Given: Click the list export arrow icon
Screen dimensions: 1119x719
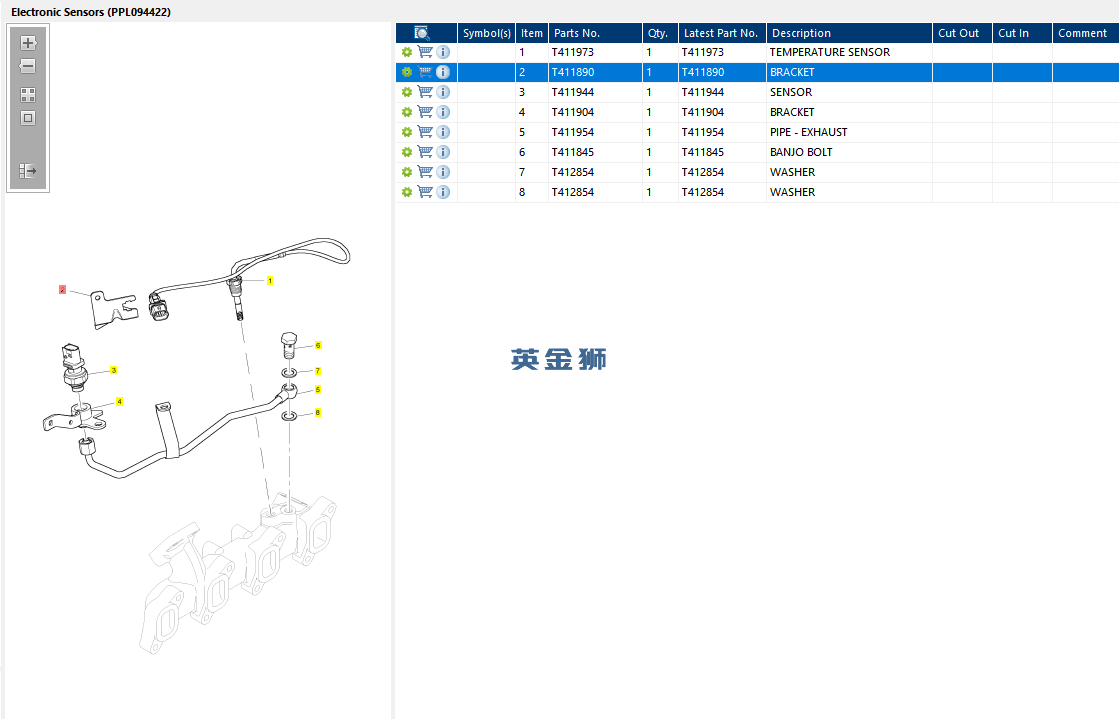Looking at the screenshot, I should 28,171.
